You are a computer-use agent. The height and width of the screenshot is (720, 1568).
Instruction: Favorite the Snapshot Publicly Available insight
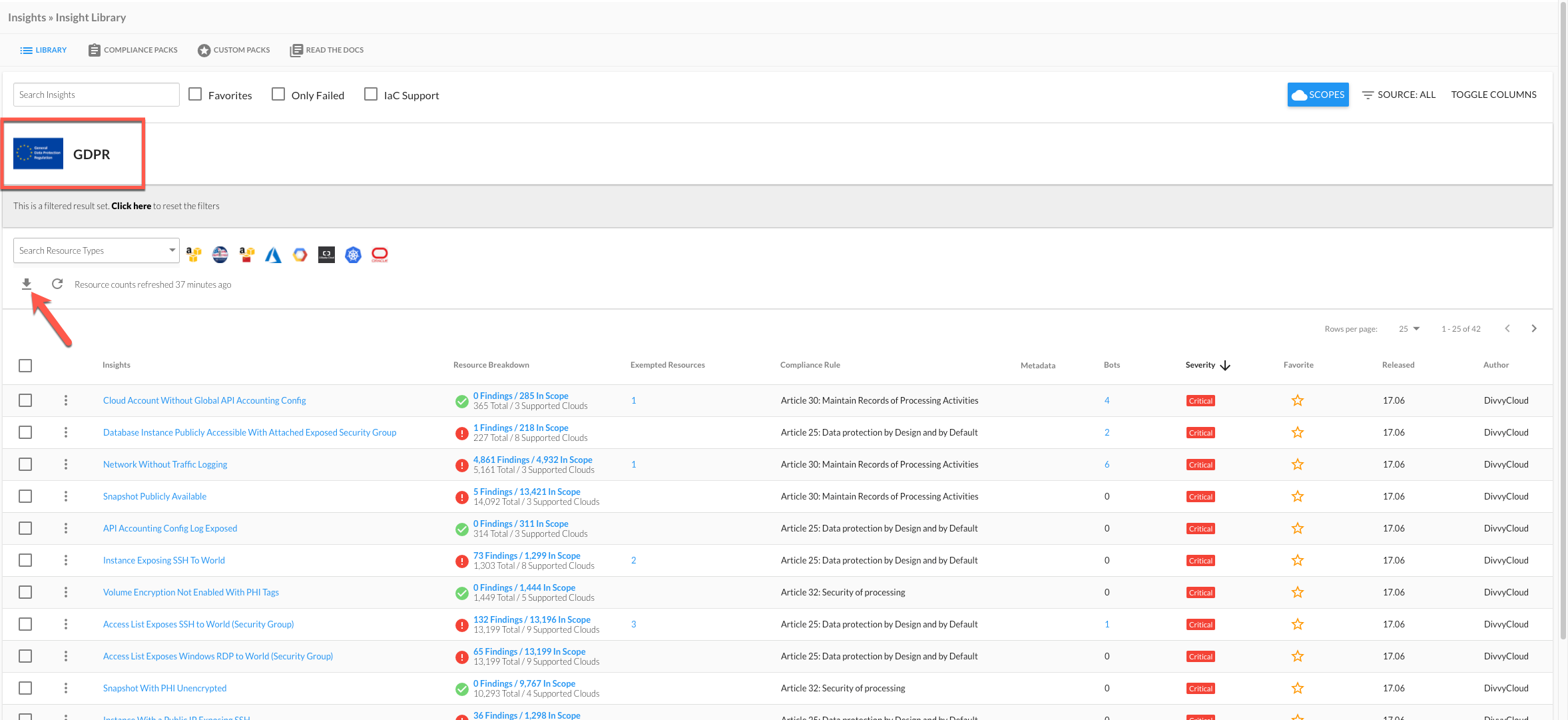click(x=1297, y=497)
